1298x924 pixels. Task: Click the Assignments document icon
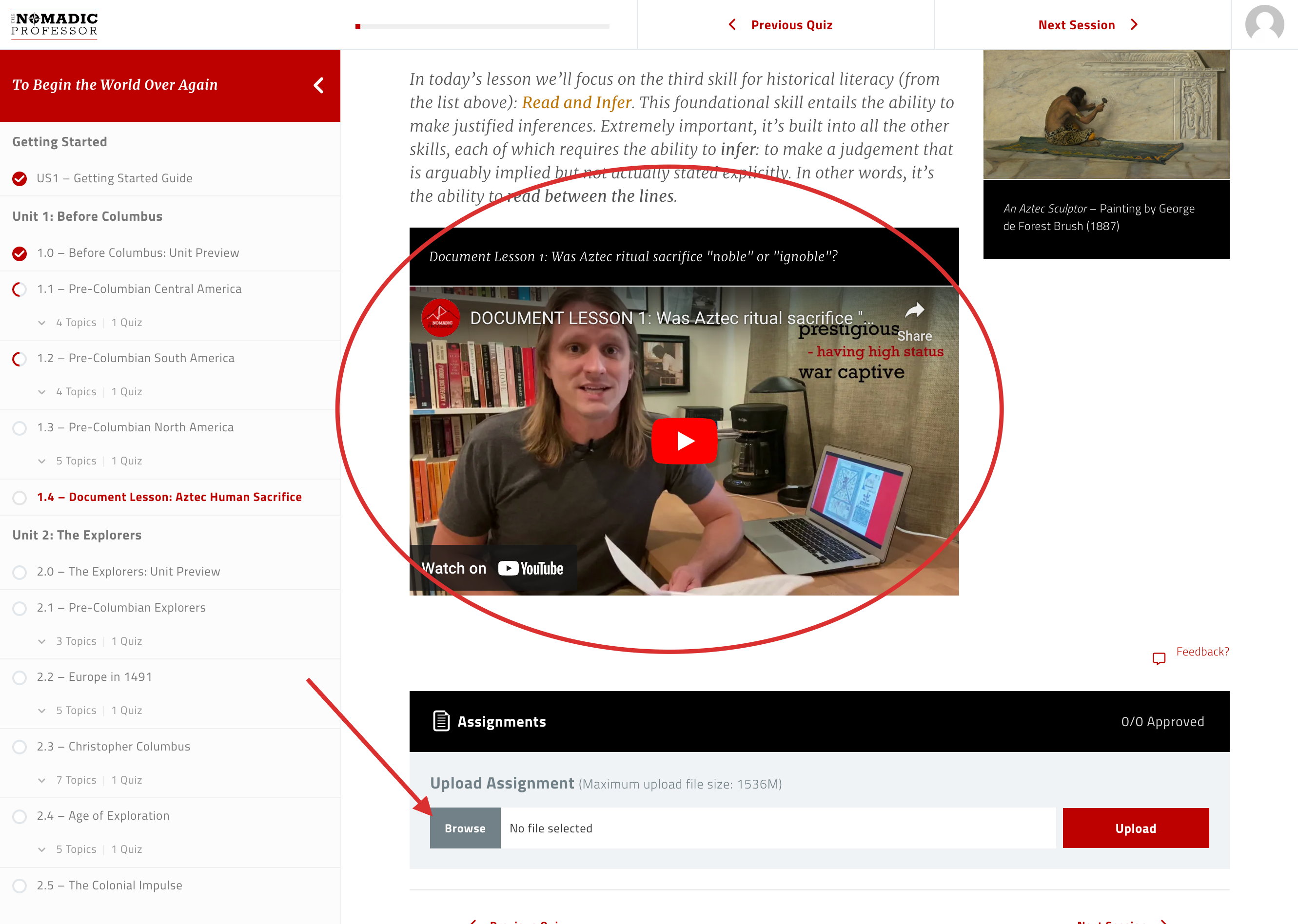[441, 721]
